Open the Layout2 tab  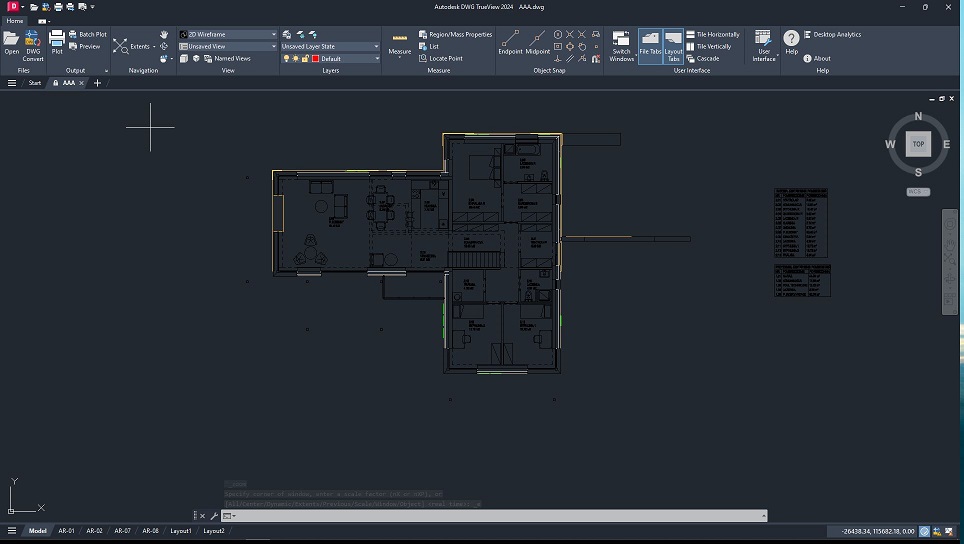(x=213, y=530)
